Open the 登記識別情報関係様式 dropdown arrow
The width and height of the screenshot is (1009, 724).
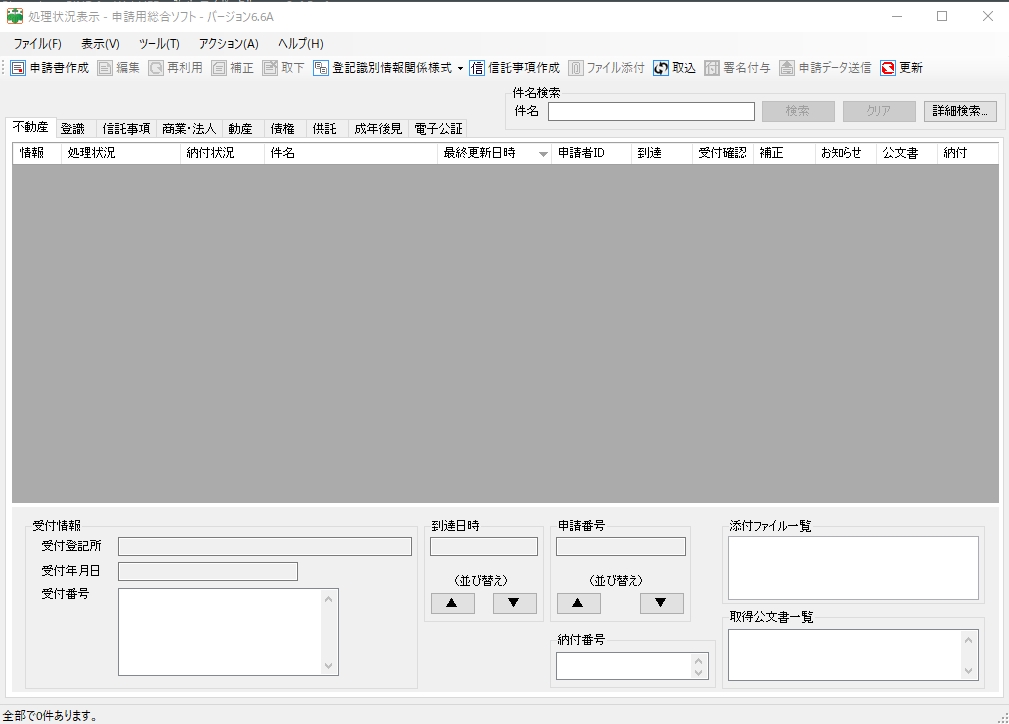click(x=460, y=68)
